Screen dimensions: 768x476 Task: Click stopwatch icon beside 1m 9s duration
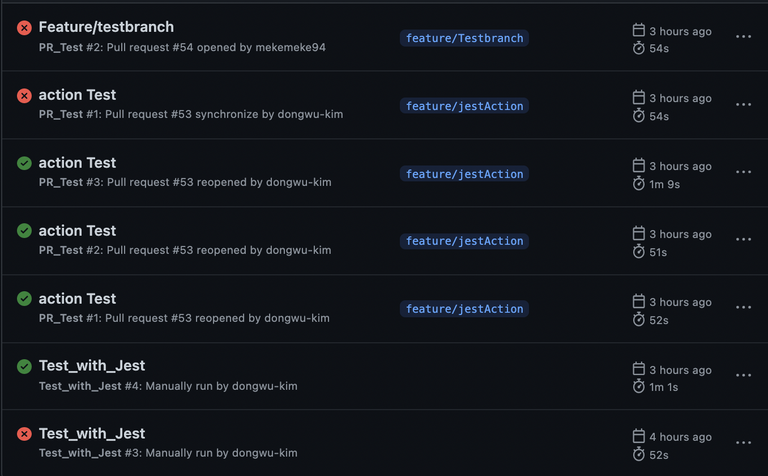point(638,184)
